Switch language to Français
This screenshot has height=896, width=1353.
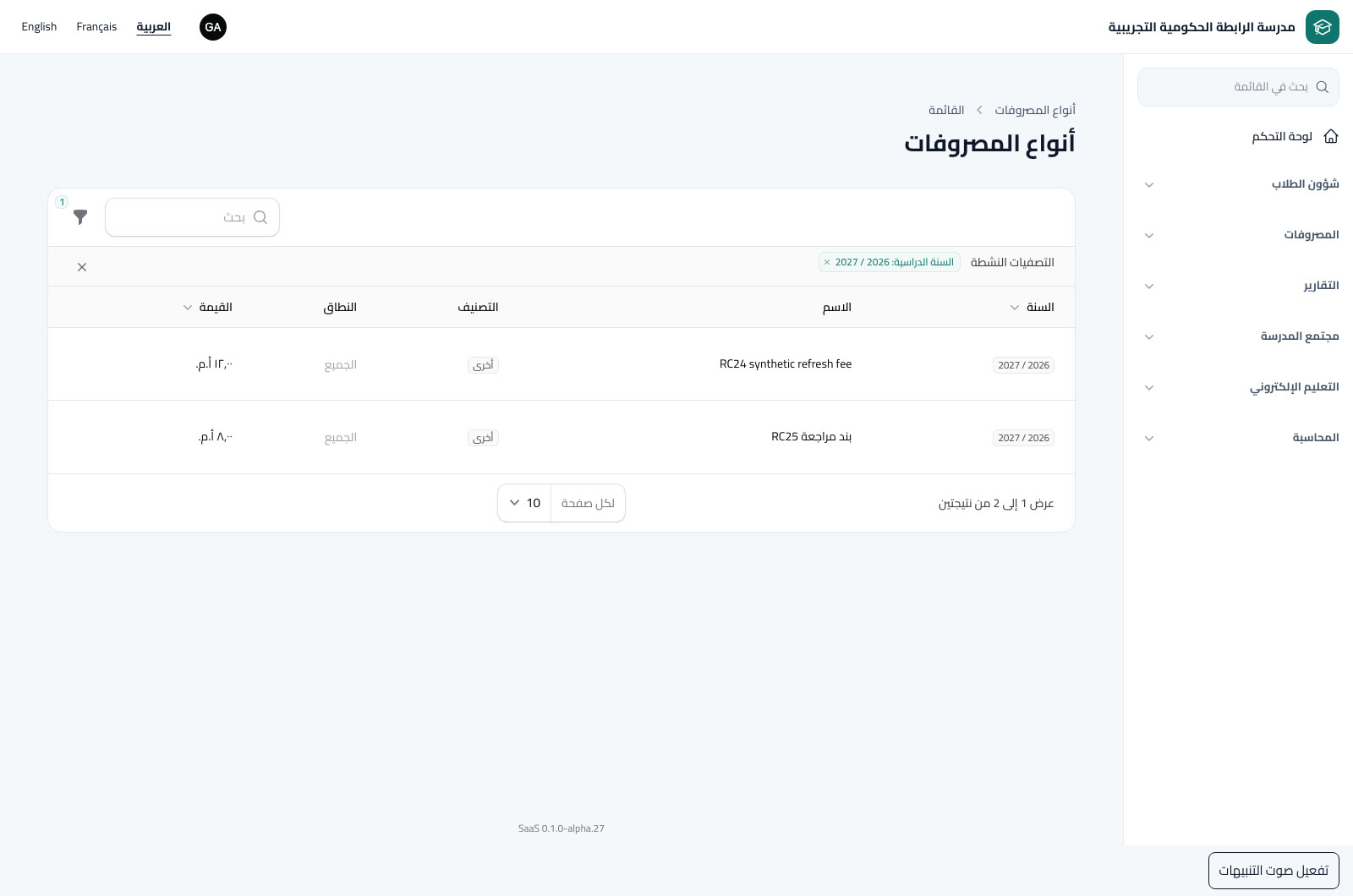(x=96, y=27)
